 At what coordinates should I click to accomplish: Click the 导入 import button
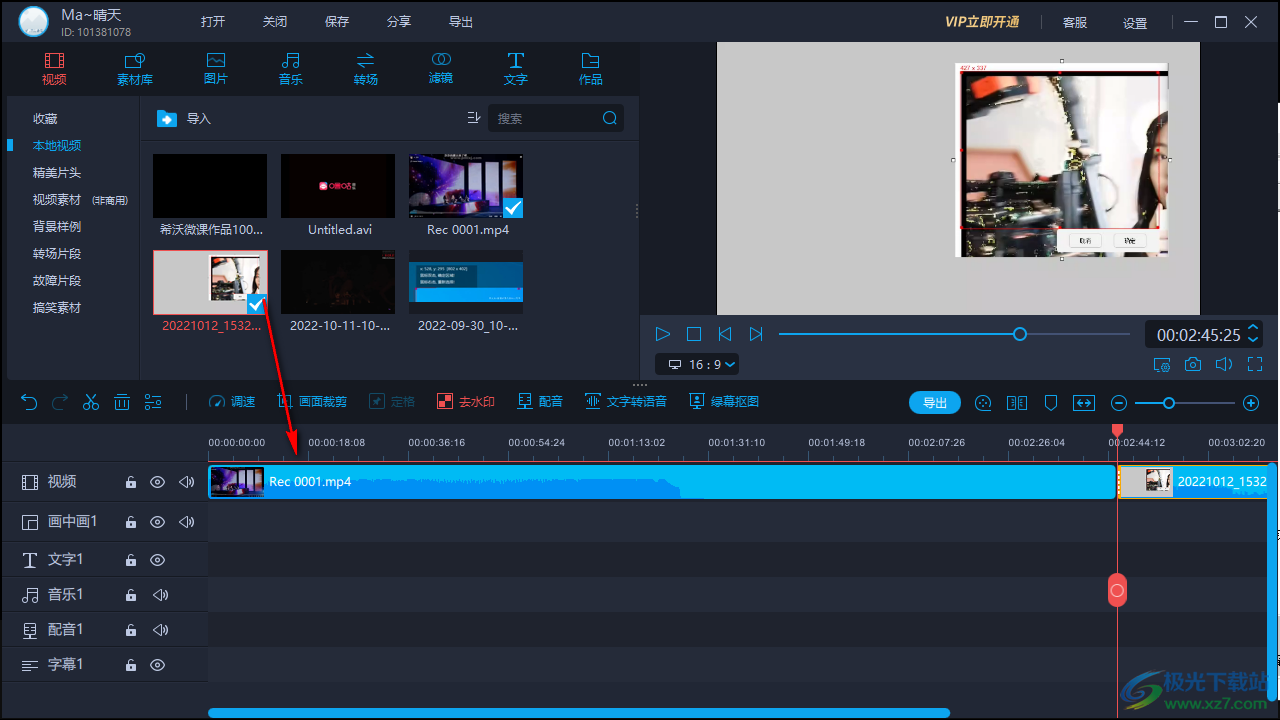tap(185, 119)
